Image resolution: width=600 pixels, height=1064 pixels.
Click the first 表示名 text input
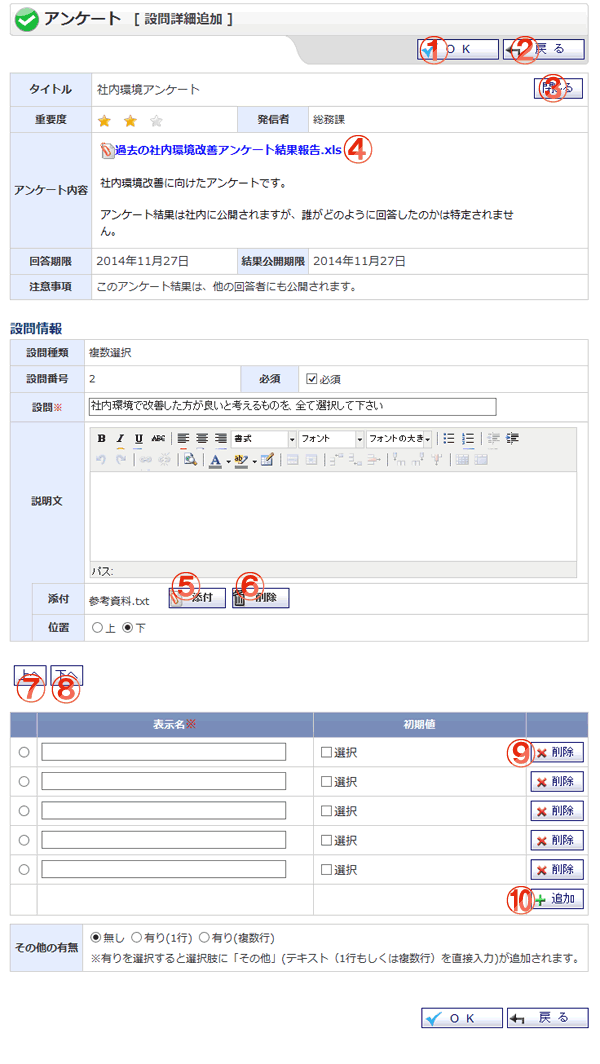click(x=164, y=752)
